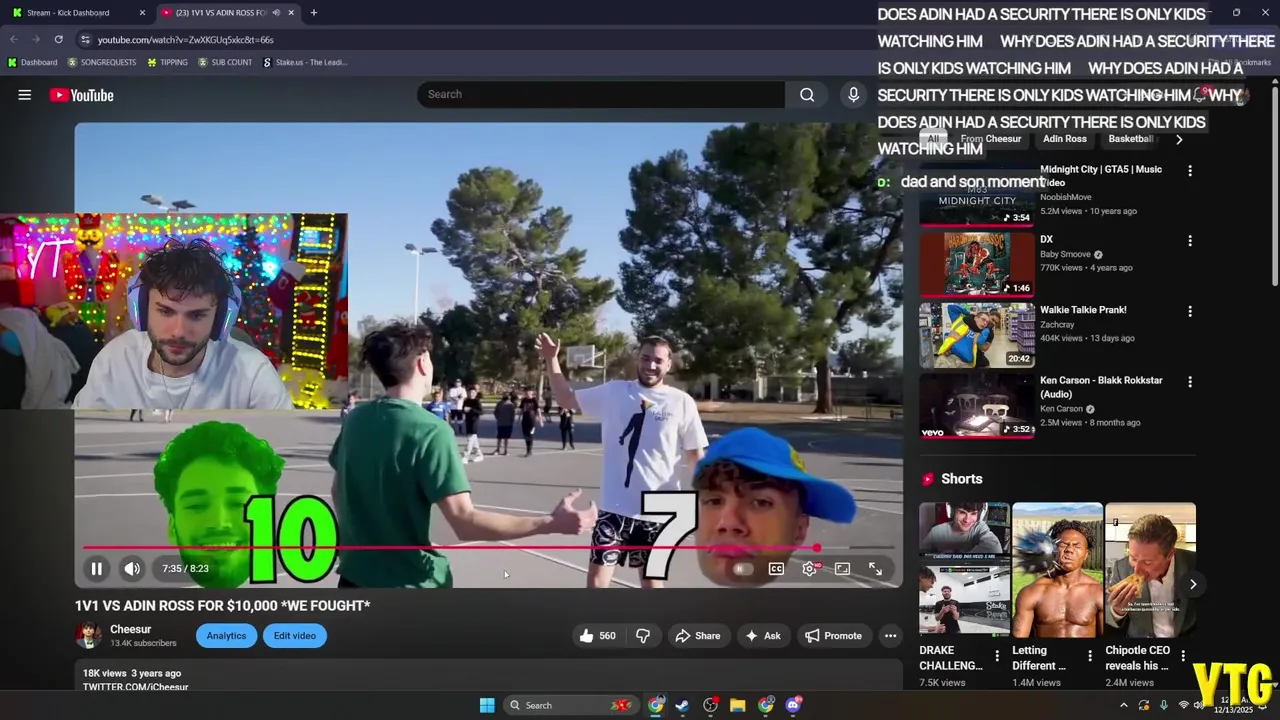Open Steam from the taskbar
Image resolution: width=1280 pixels, height=720 pixels.
(682, 705)
